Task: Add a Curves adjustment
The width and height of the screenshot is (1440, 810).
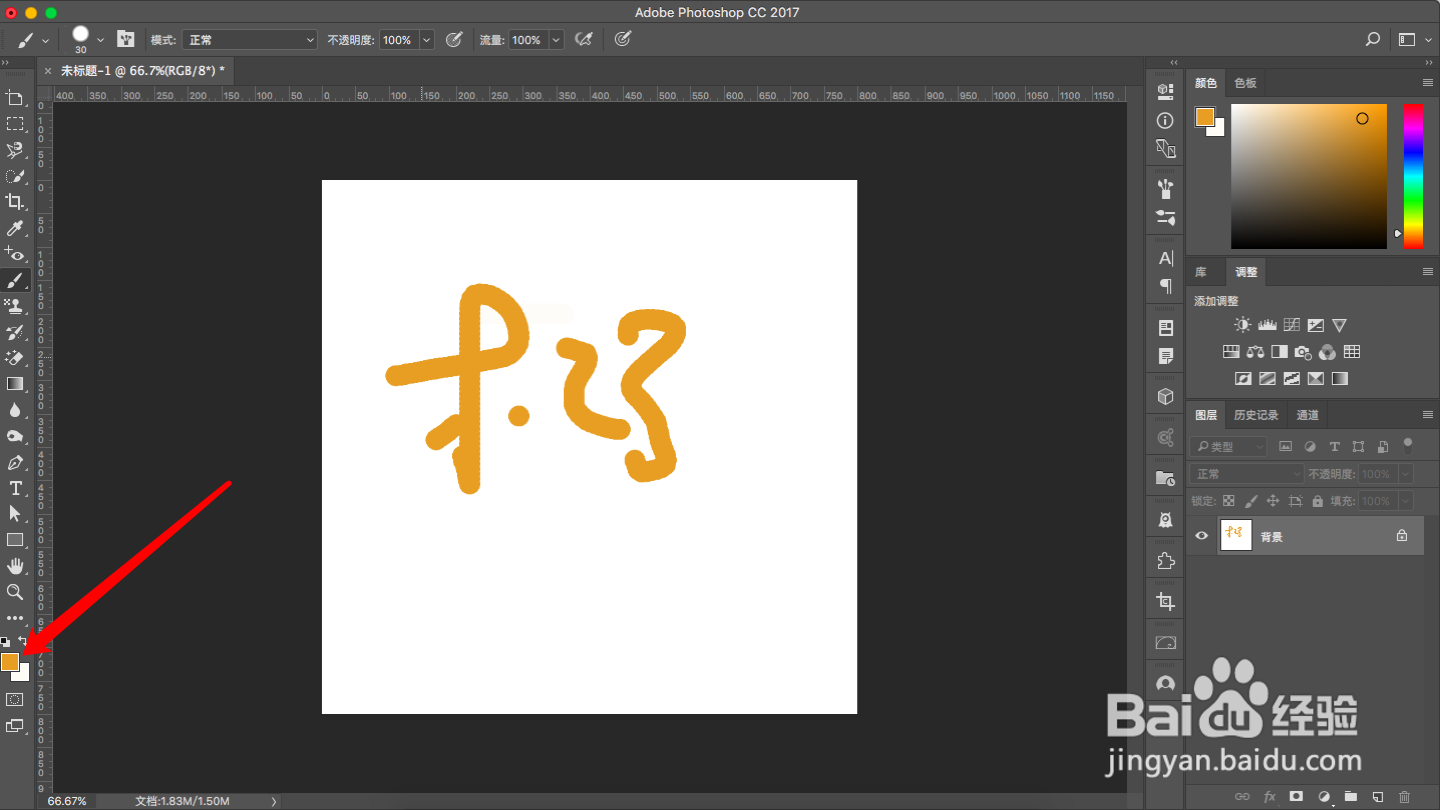Action: coord(1292,325)
